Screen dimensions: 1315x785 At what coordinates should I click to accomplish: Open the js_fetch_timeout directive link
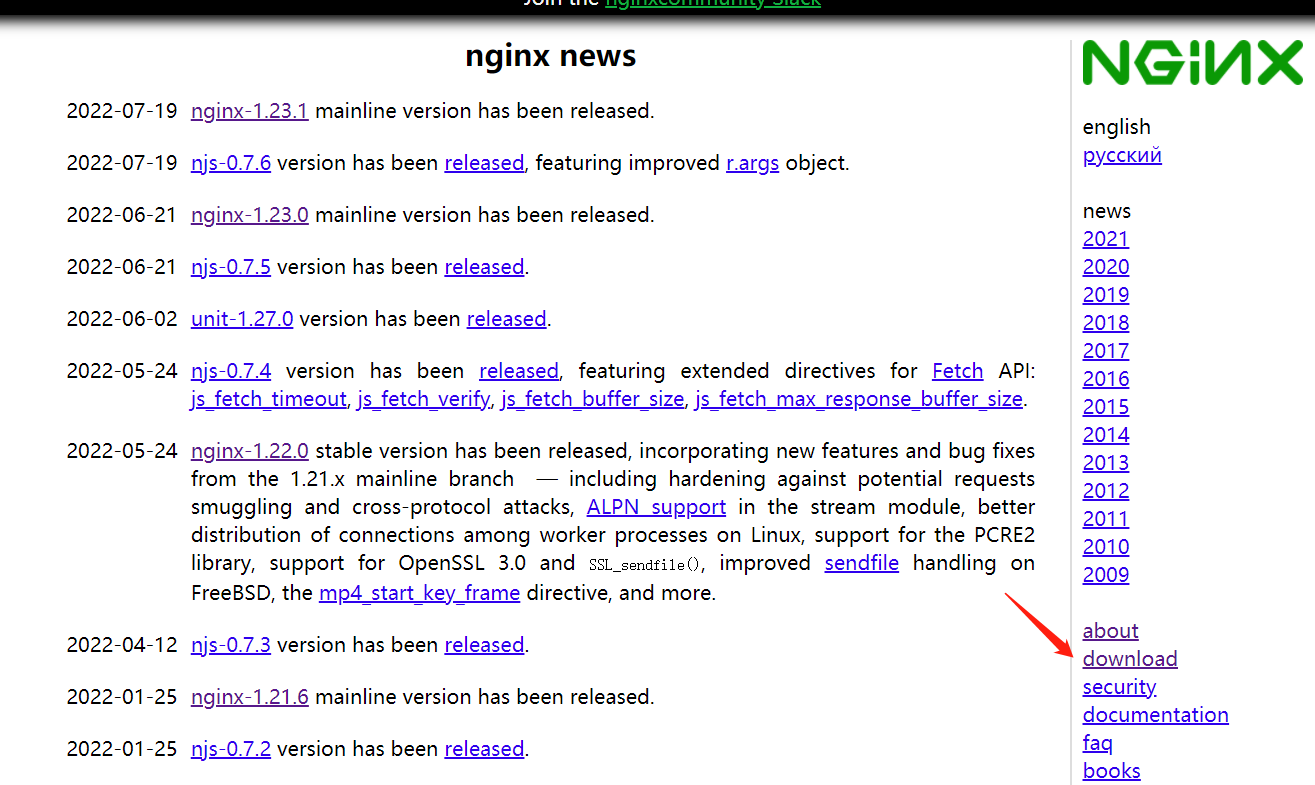click(x=268, y=399)
